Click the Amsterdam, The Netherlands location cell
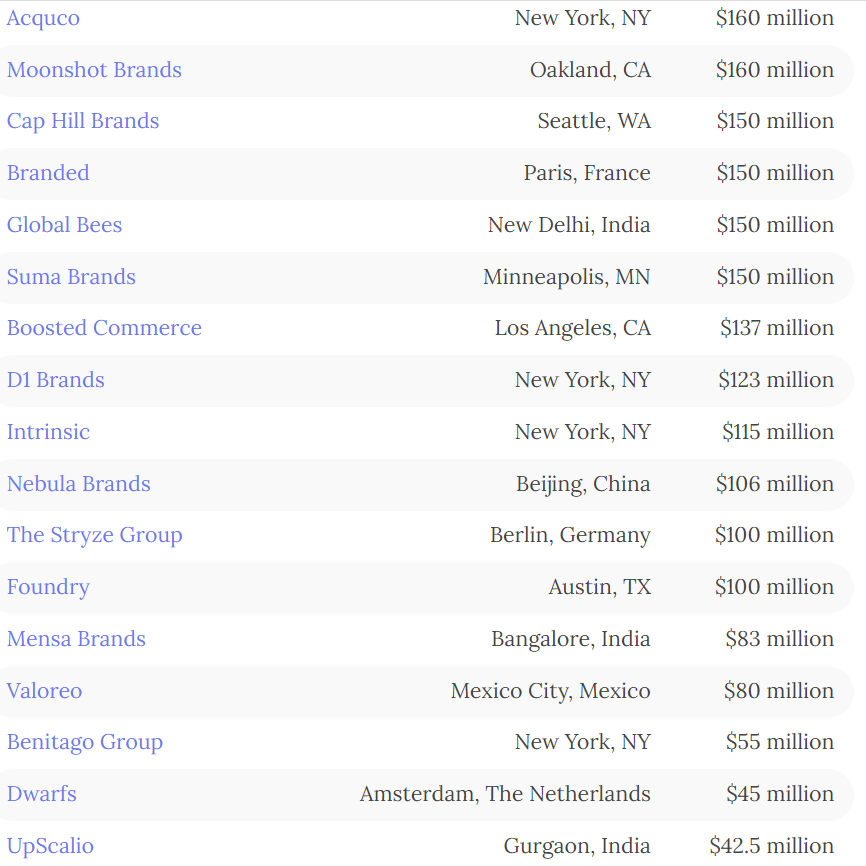This screenshot has width=866, height=866. [505, 794]
